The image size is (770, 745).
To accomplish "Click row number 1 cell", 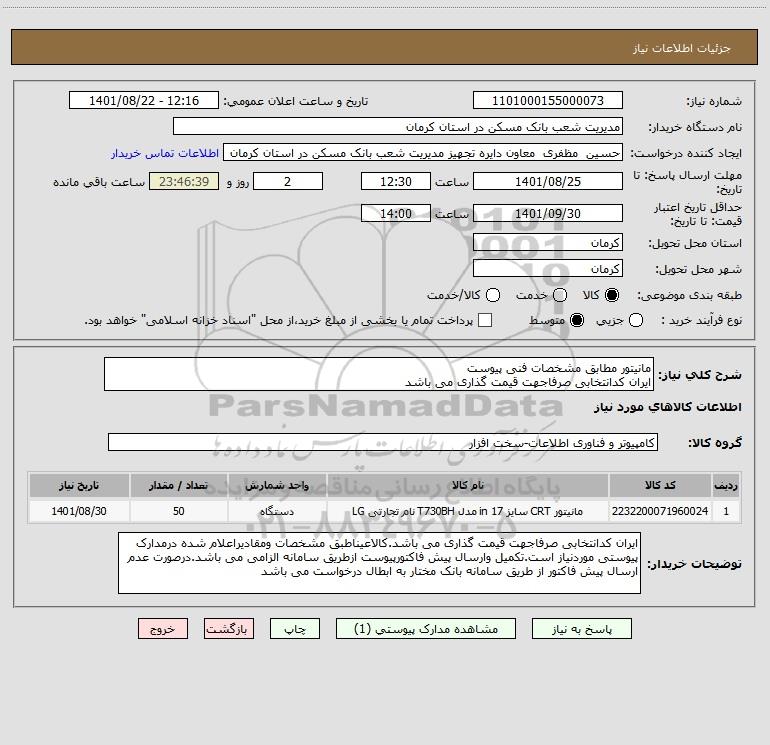I will point(726,511).
